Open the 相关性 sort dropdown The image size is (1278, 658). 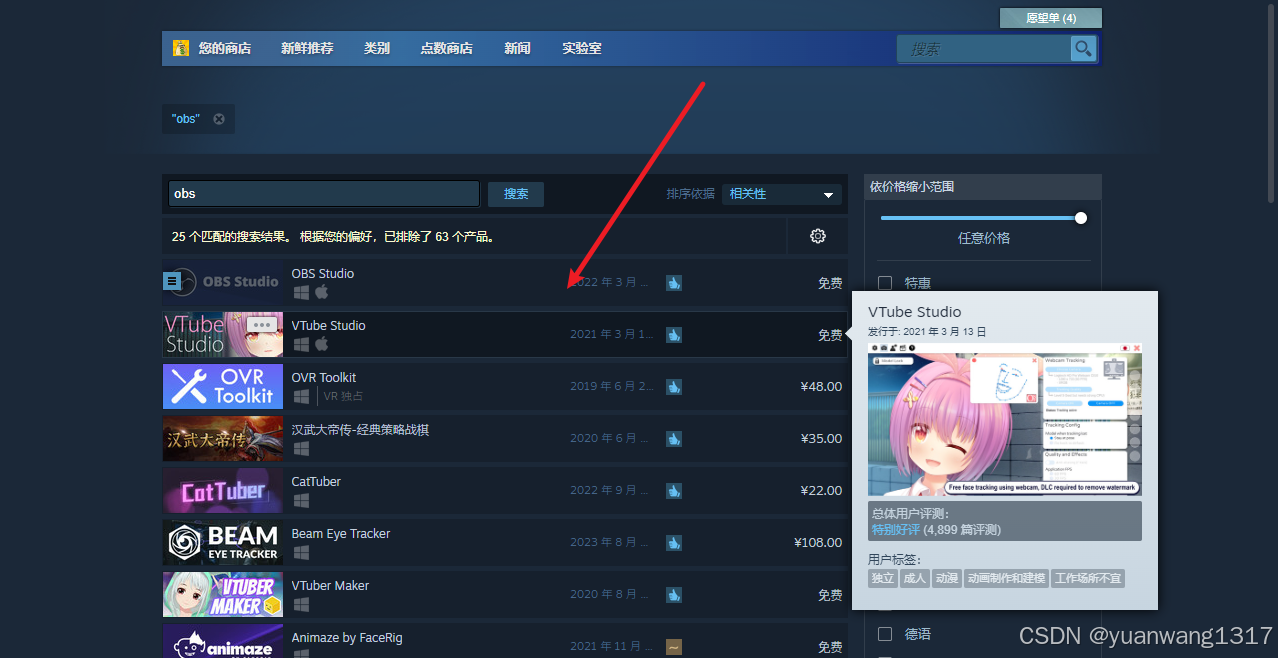pos(782,194)
